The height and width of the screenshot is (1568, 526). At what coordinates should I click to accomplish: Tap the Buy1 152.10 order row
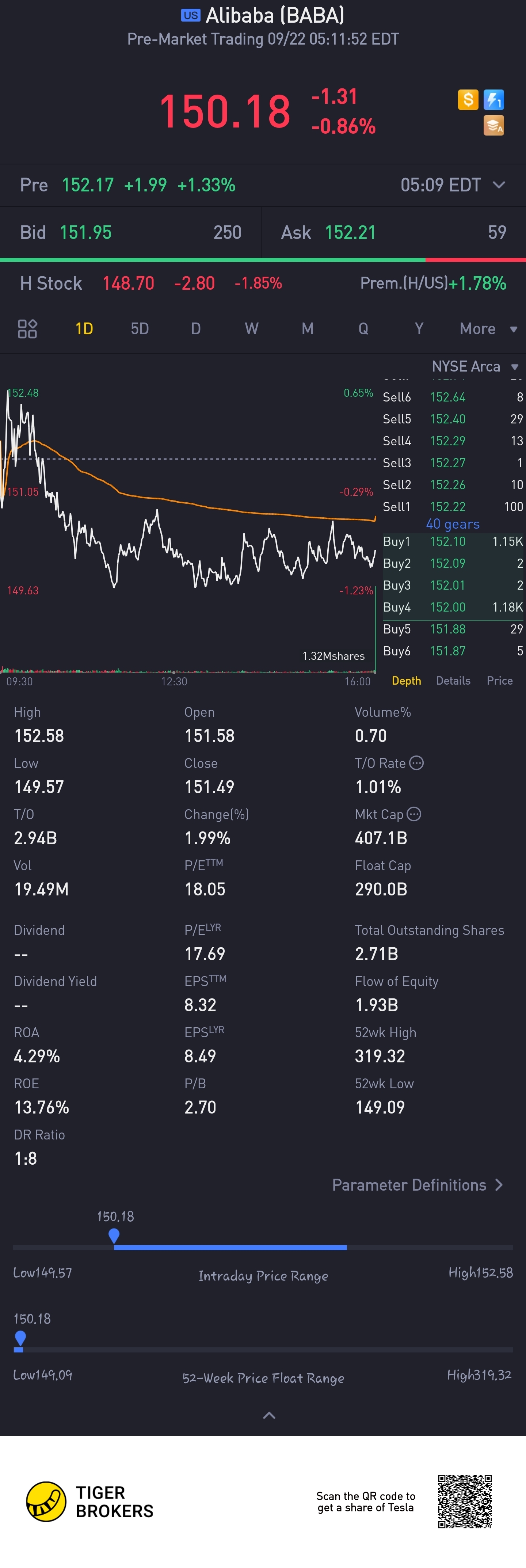pos(452,541)
